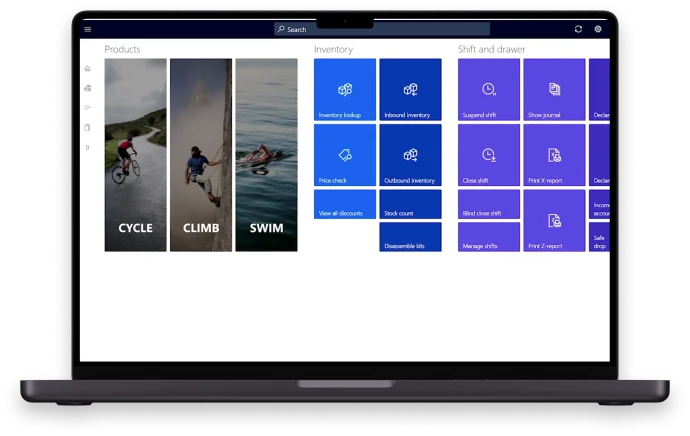Click the Print X-report tile

point(554,155)
